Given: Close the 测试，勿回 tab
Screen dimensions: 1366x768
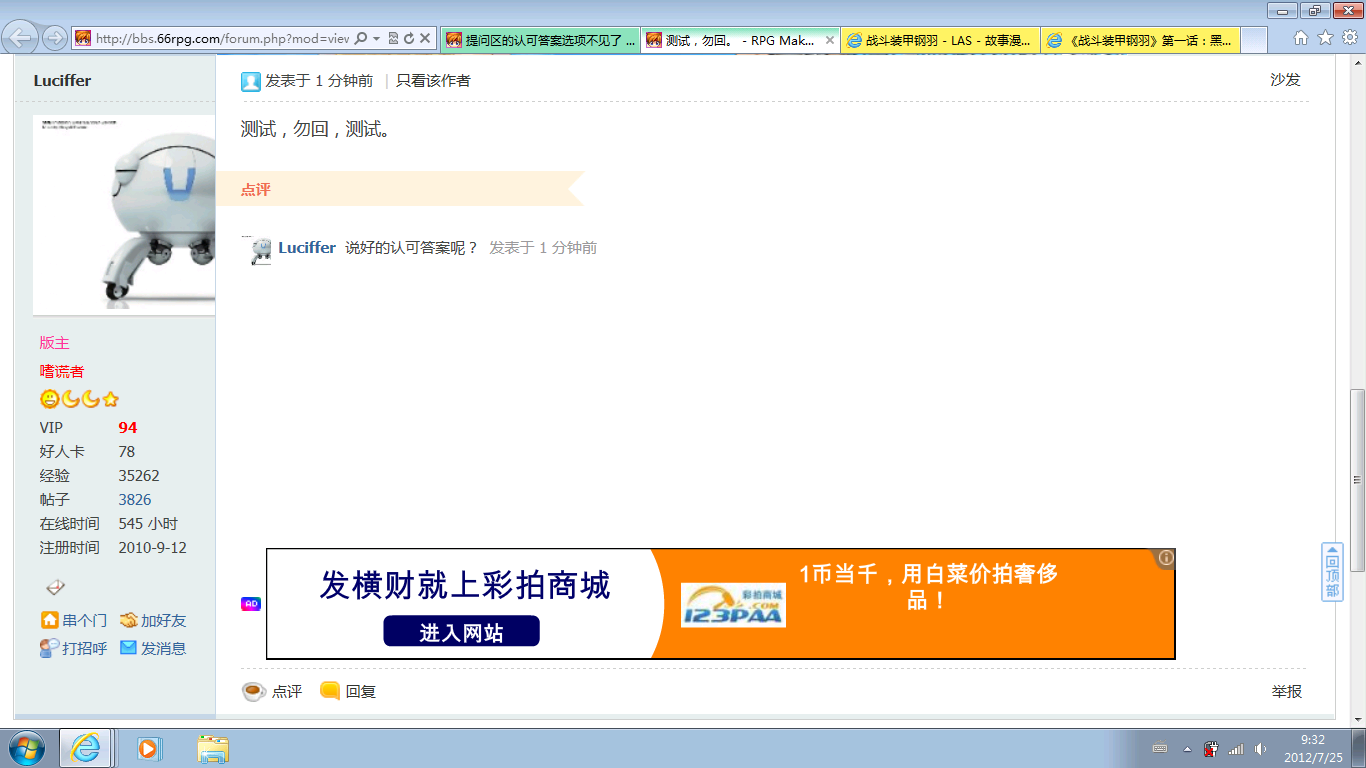Looking at the screenshot, I should pos(829,40).
